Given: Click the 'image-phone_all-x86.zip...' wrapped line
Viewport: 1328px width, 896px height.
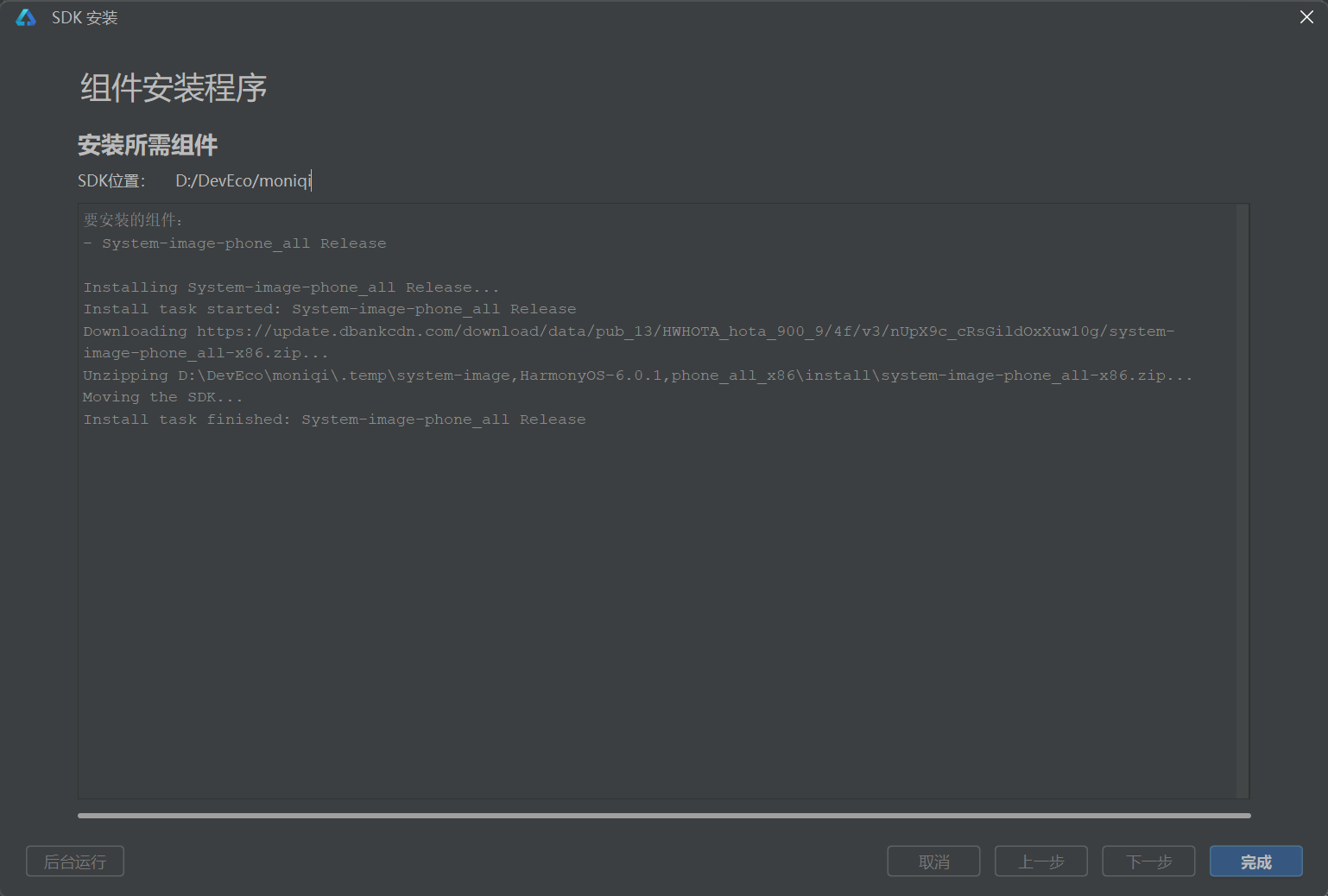Looking at the screenshot, I should [x=206, y=353].
